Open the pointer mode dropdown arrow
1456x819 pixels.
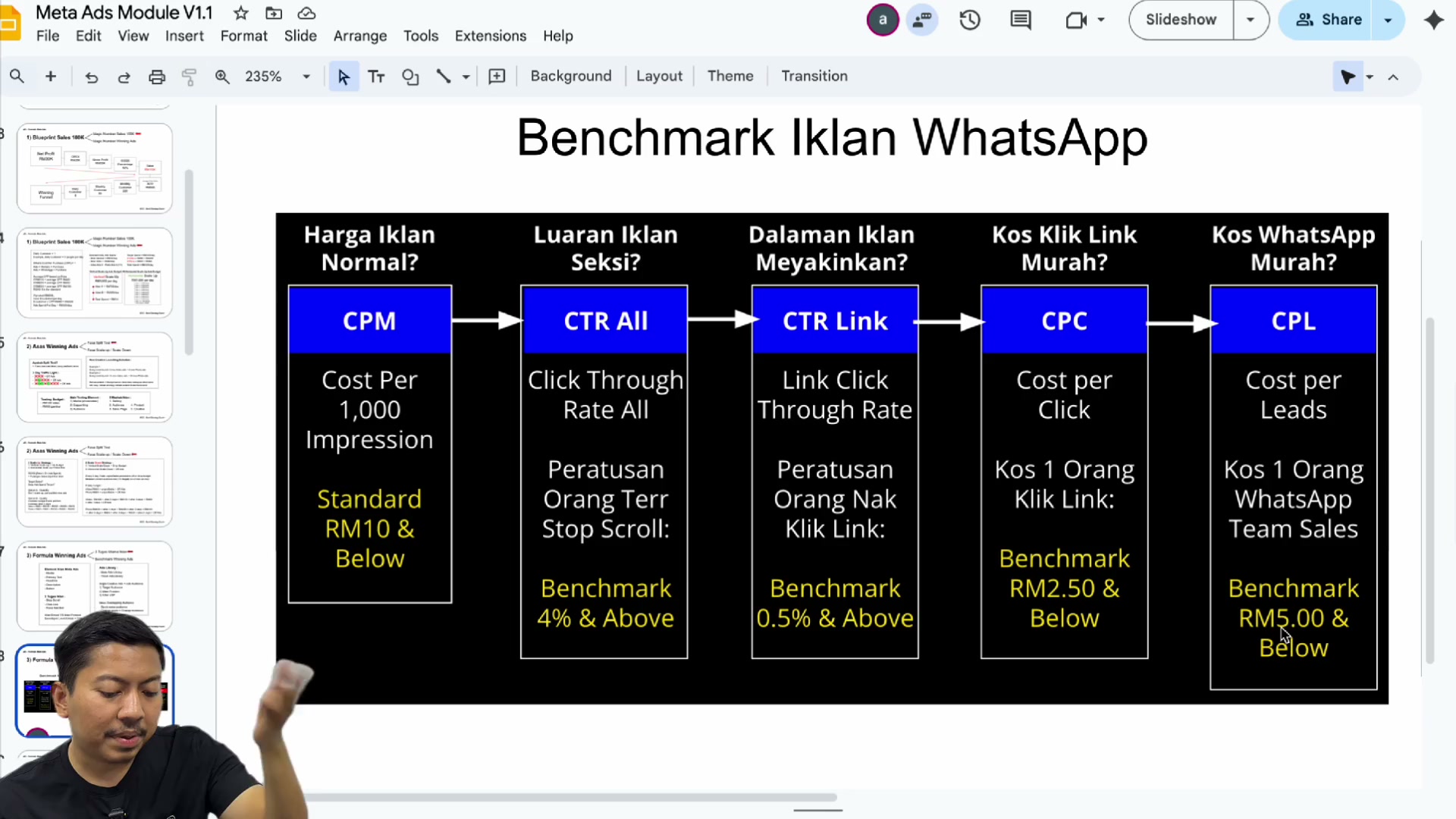1370,77
